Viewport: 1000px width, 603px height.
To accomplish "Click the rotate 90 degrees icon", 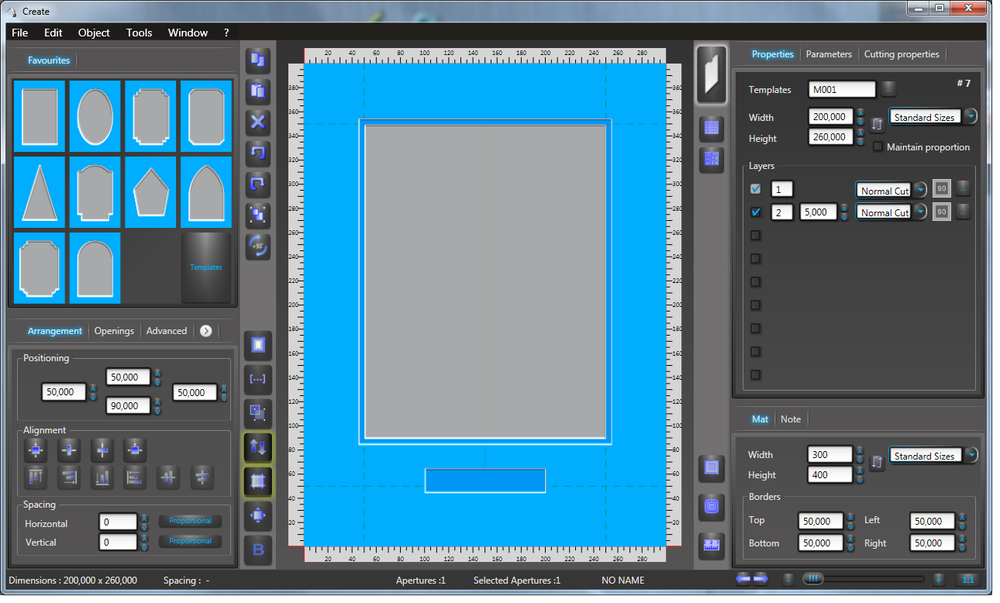I will 258,245.
